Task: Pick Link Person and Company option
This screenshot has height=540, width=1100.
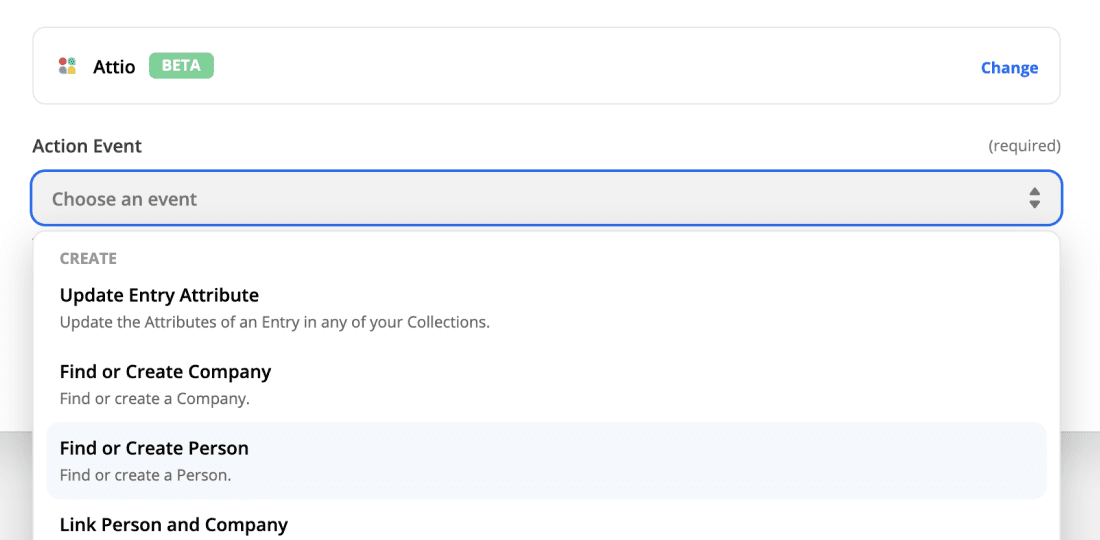Action: 173,524
